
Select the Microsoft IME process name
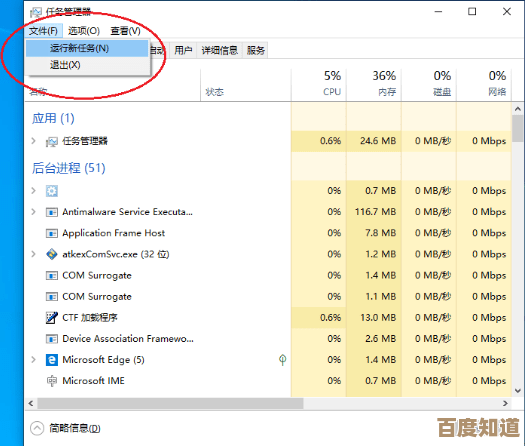[93, 381]
